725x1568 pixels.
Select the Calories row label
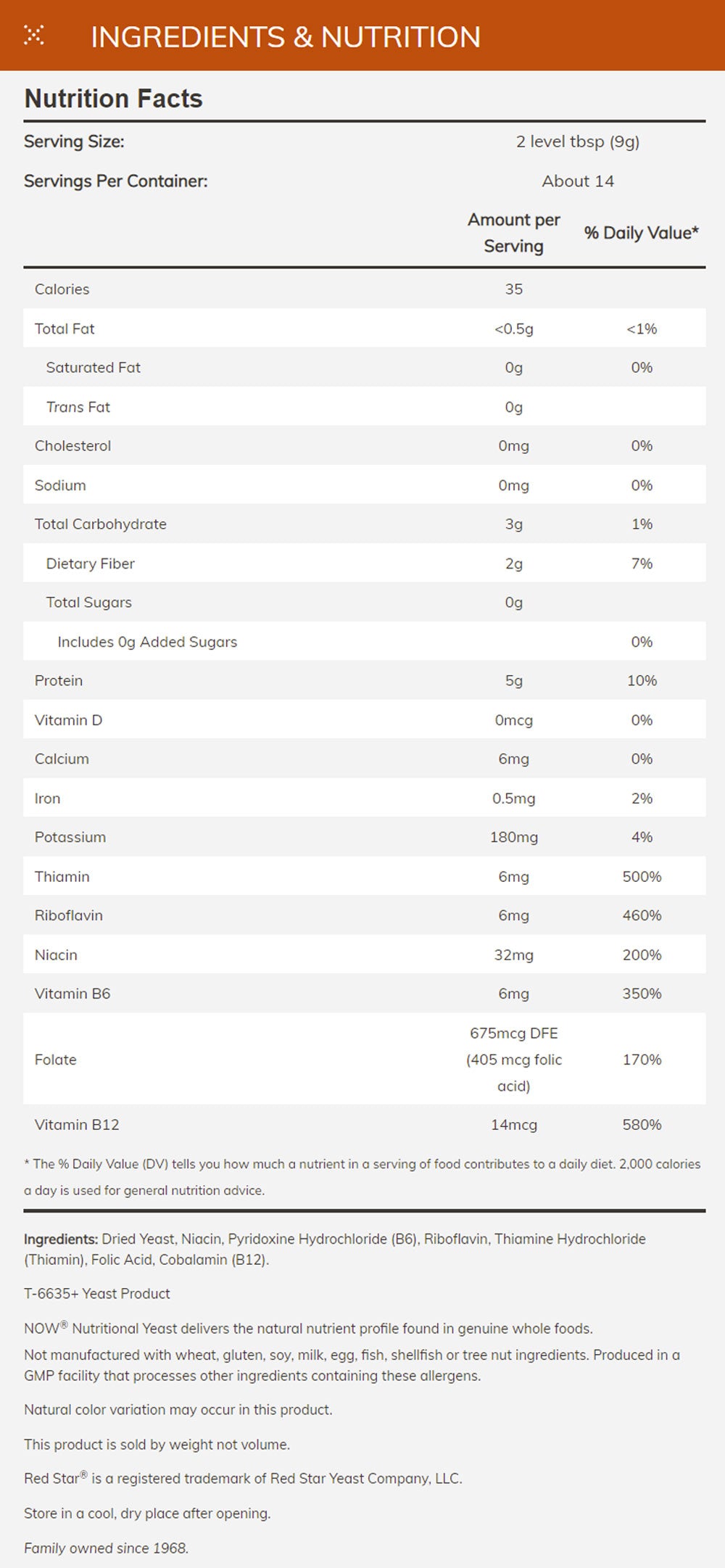(x=62, y=289)
